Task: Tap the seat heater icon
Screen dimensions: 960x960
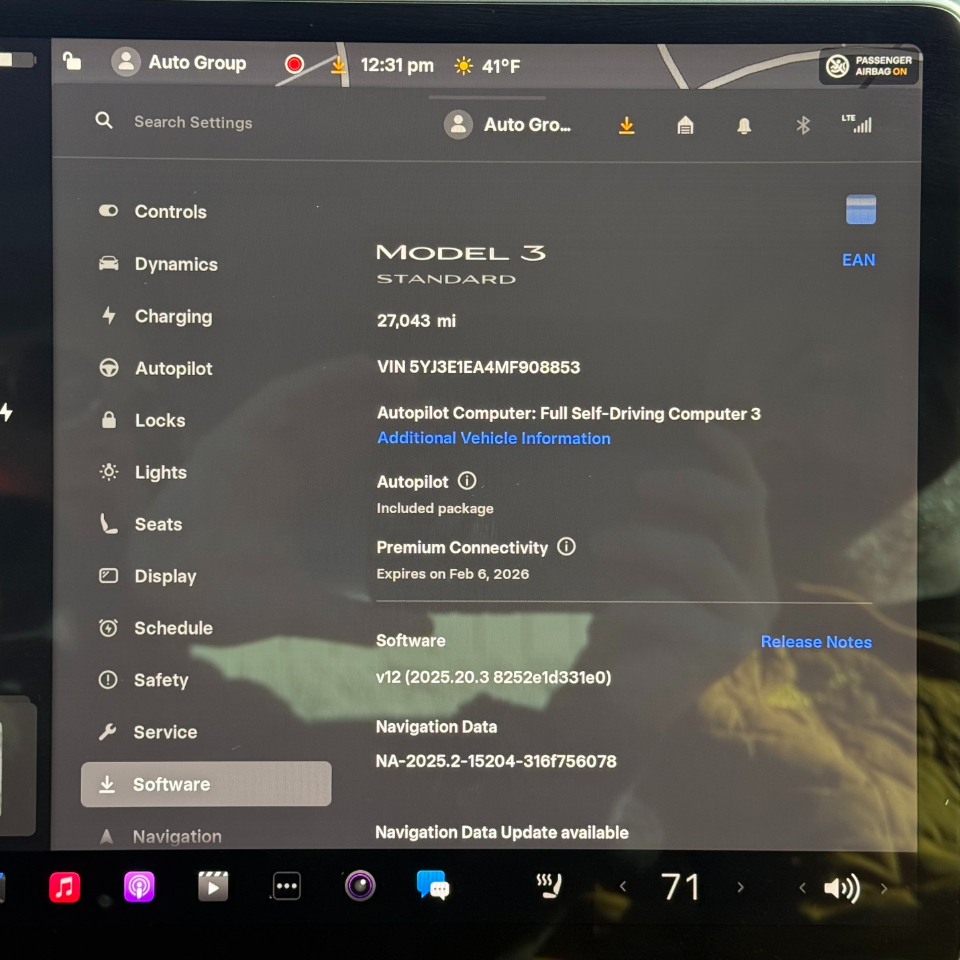Action: (x=549, y=886)
